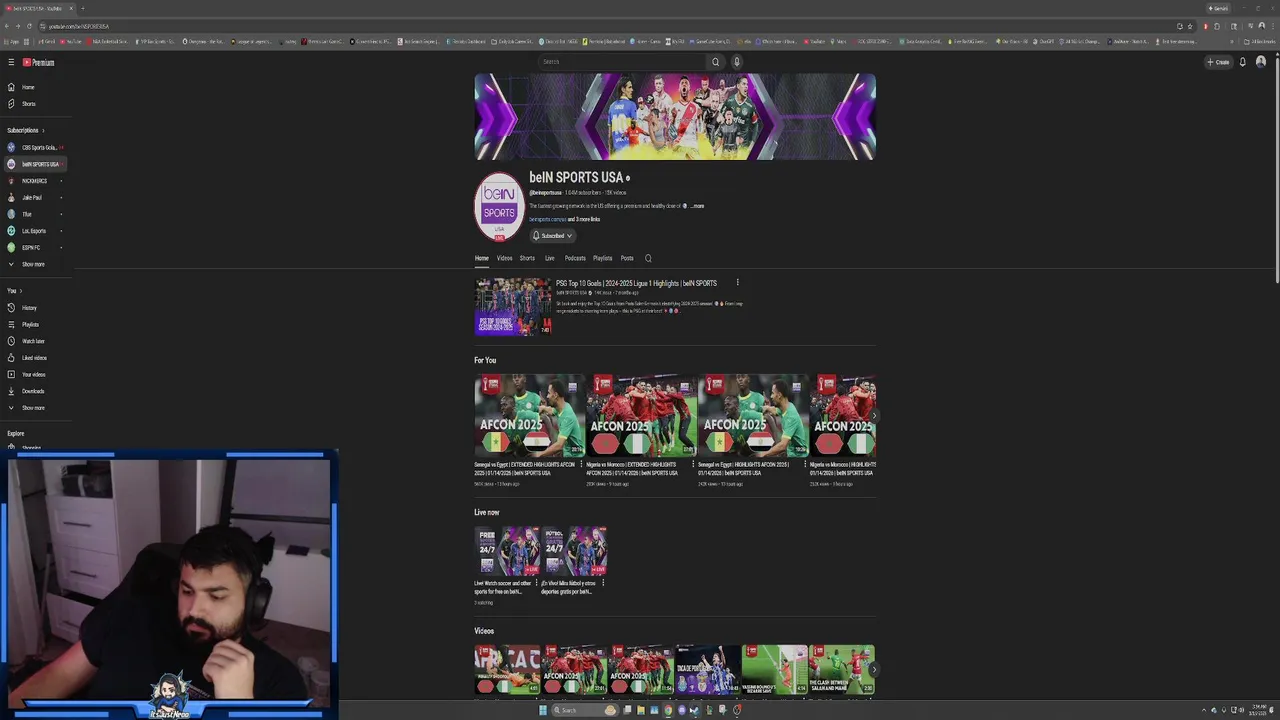This screenshot has height=720, width=1280.
Task: Expand the Subscriptions section header
Action: (x=26, y=130)
